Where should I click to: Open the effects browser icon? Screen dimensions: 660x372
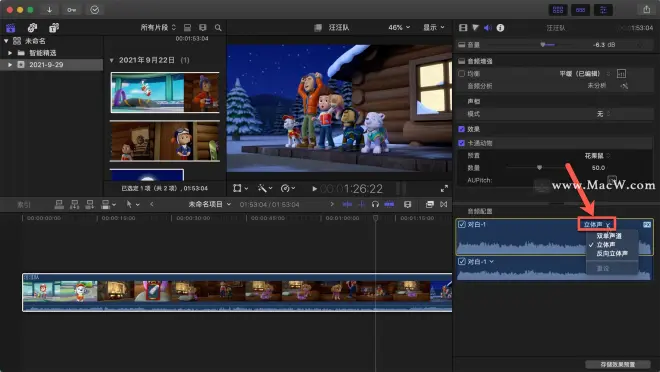[429, 204]
